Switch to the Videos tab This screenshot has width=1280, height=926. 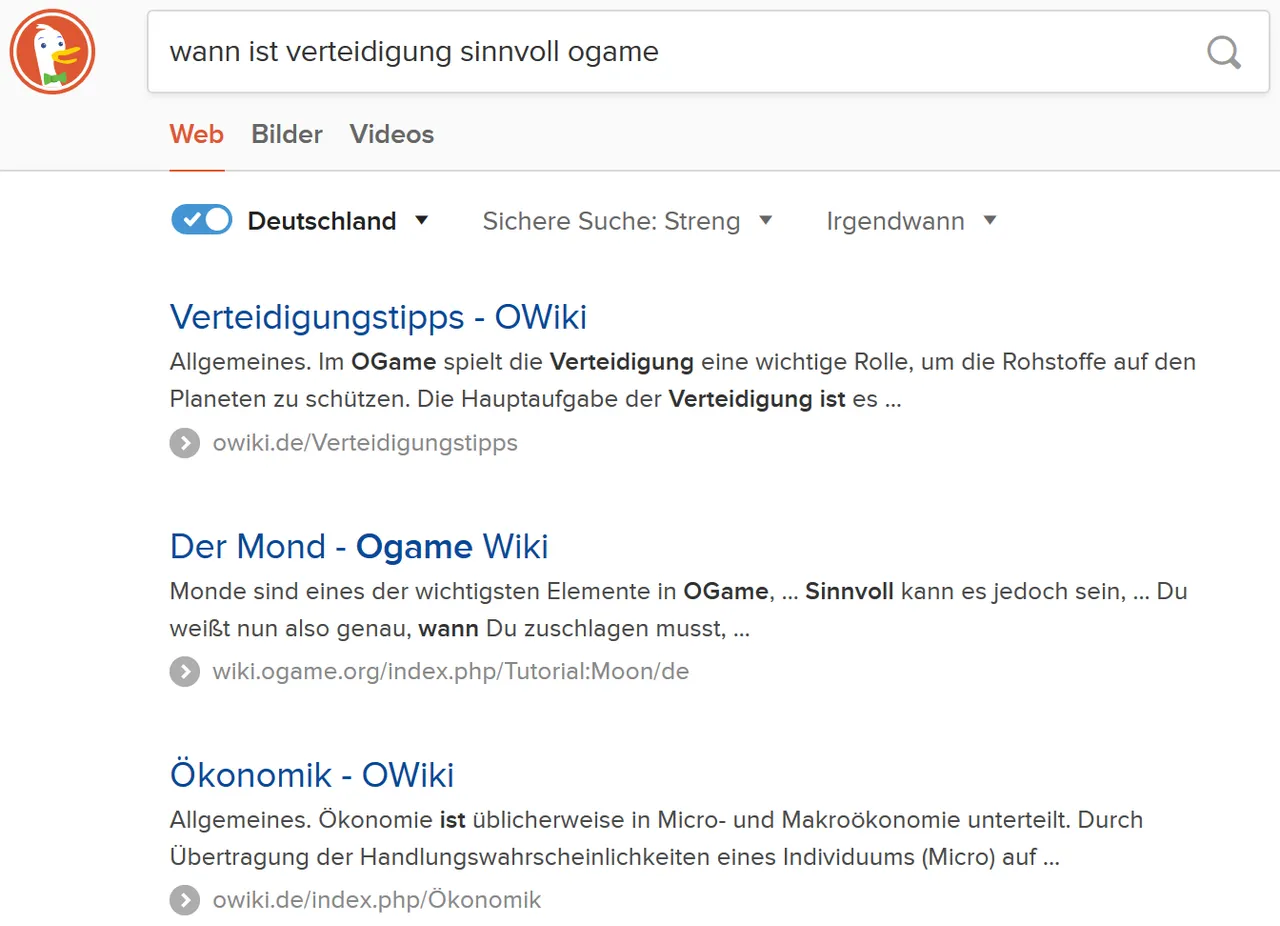392,134
